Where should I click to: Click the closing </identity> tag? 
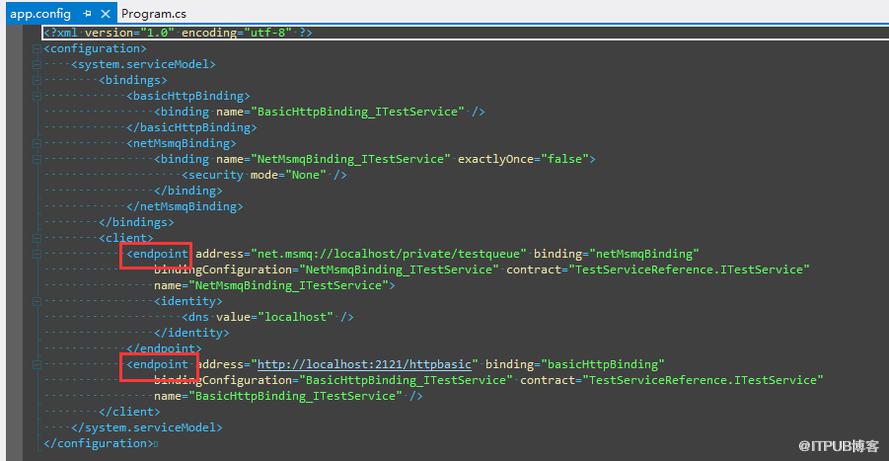pos(192,333)
